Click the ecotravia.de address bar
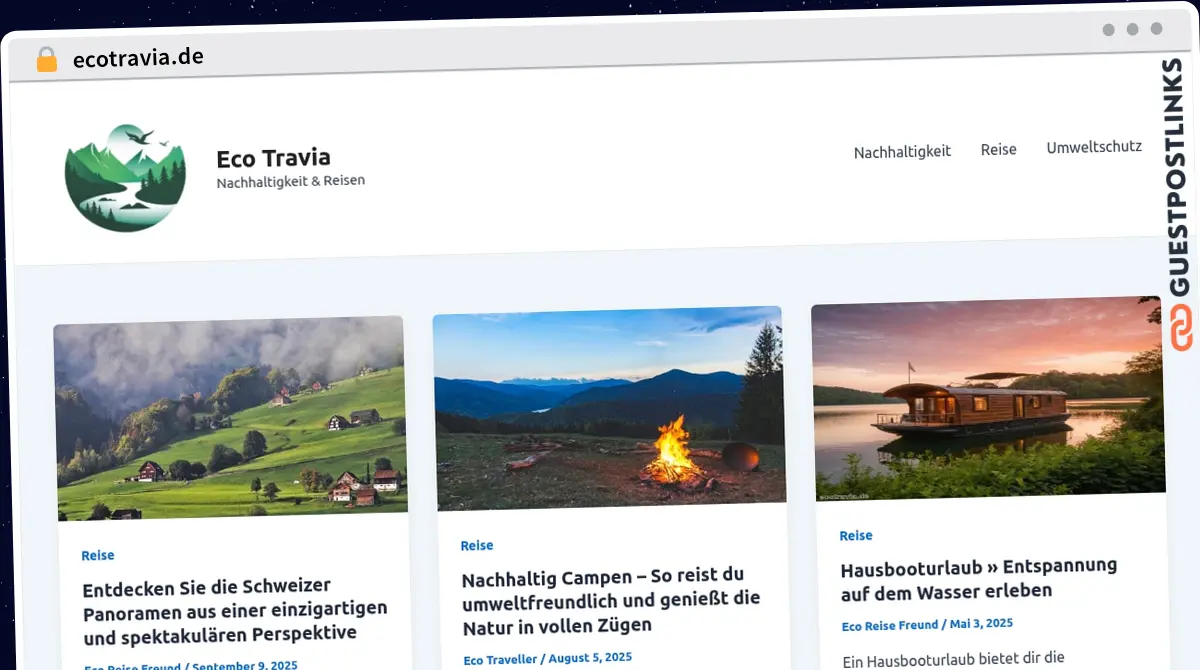Image resolution: width=1200 pixels, height=670 pixels. [x=140, y=58]
